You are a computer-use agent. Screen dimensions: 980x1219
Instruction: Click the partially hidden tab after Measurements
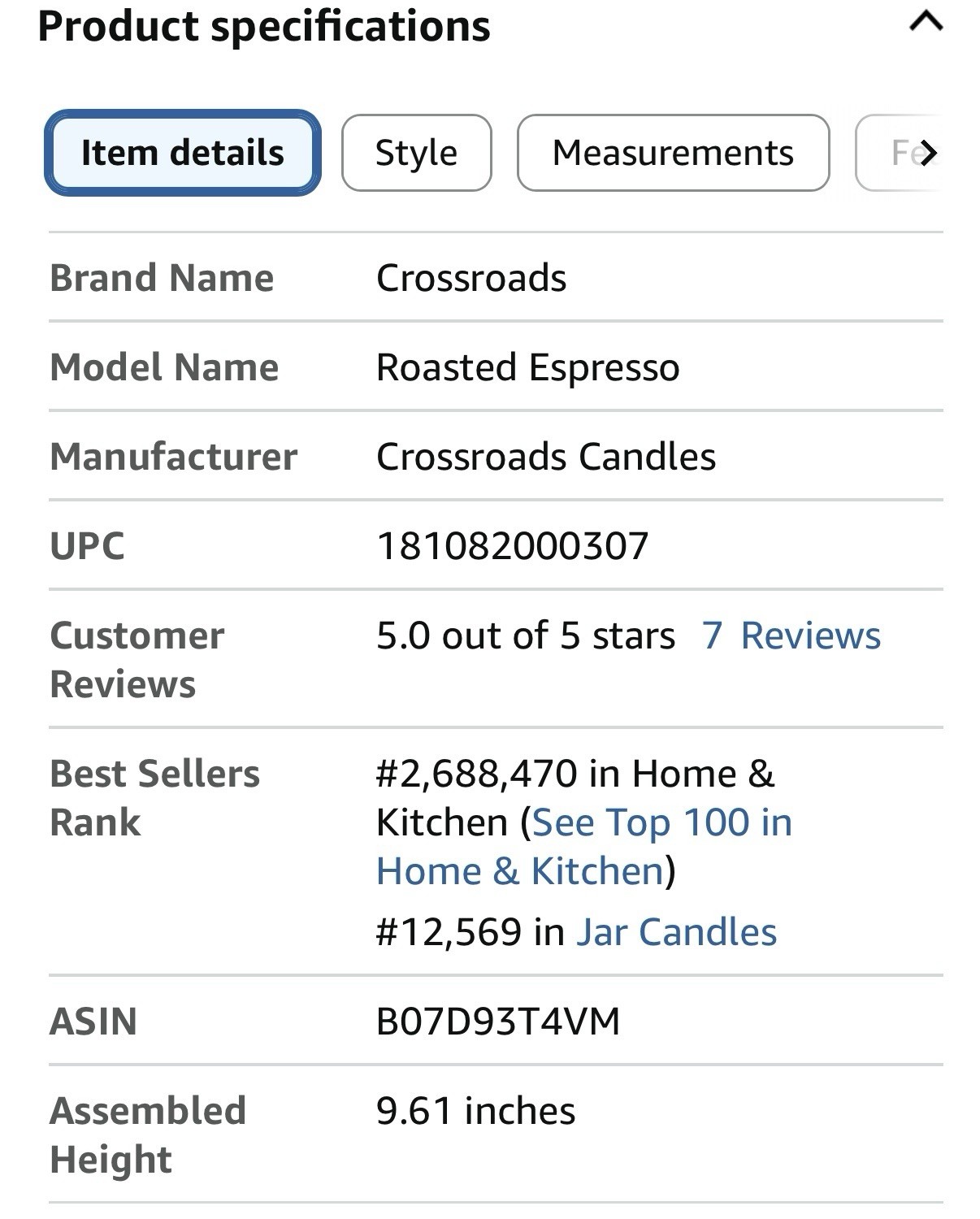click(x=898, y=153)
